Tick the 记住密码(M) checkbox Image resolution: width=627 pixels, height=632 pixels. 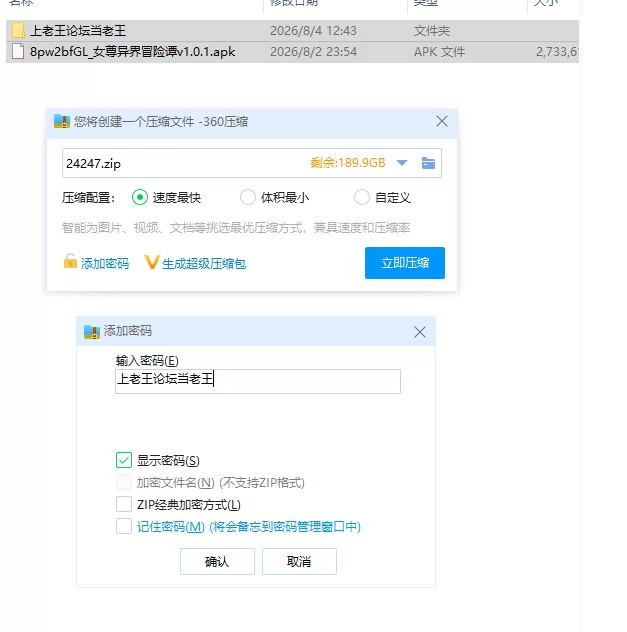pyautogui.click(x=124, y=526)
